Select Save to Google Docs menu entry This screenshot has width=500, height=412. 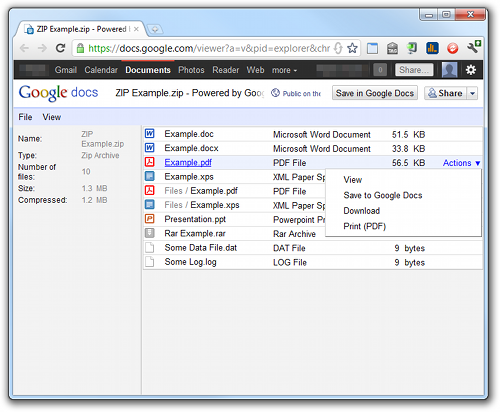383,195
